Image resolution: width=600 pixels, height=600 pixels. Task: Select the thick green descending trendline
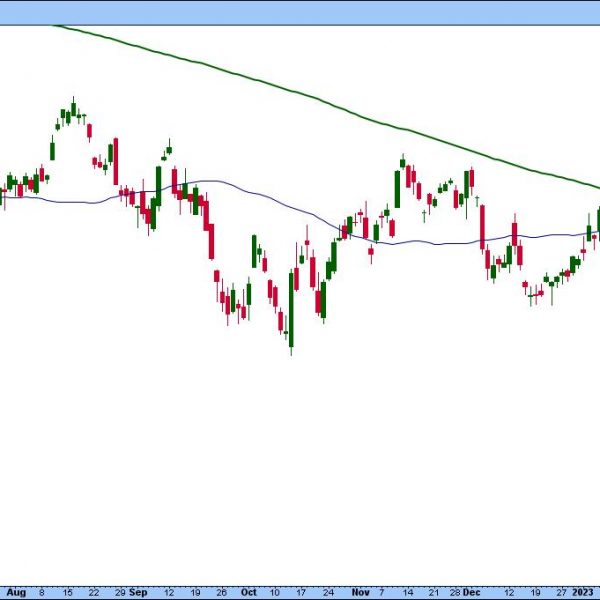tap(325, 102)
